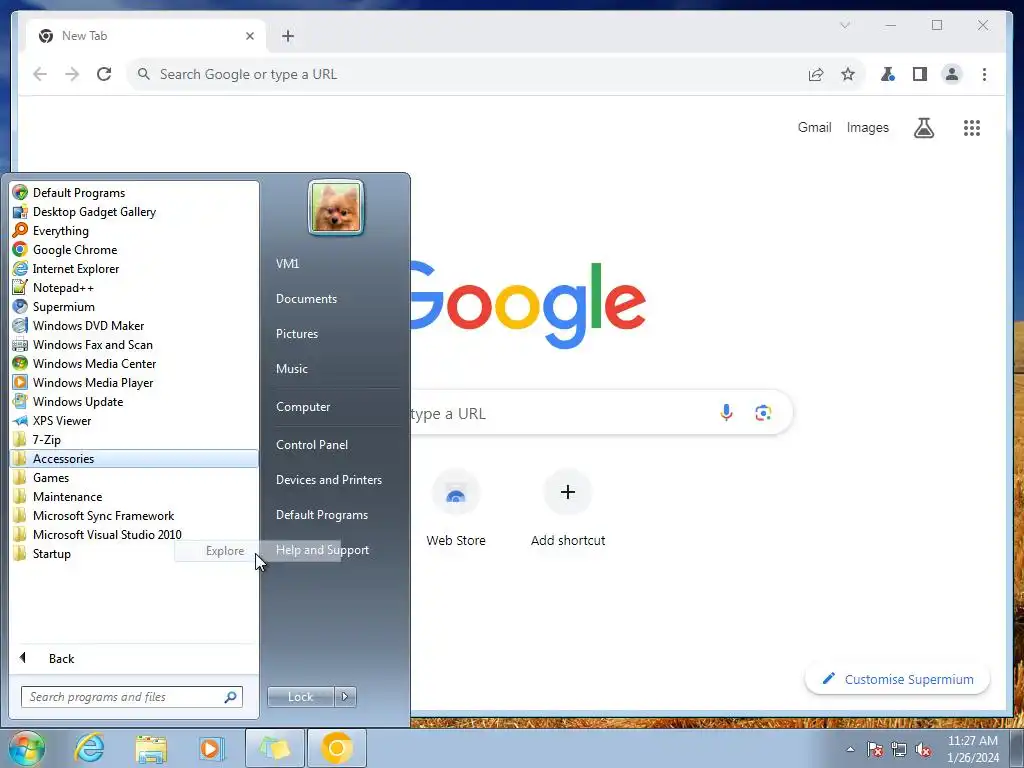Click the Lock button

point(300,697)
